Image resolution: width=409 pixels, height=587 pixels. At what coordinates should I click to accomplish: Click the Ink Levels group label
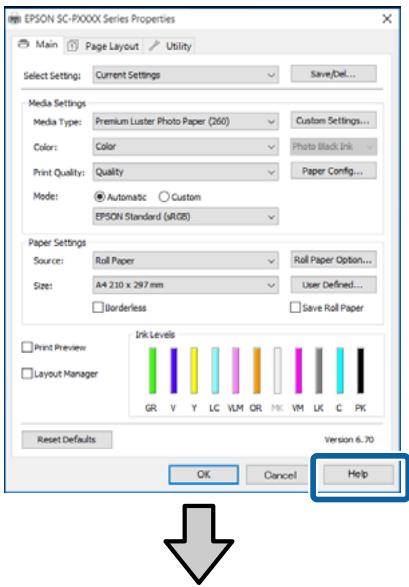pyautogui.click(x=155, y=335)
